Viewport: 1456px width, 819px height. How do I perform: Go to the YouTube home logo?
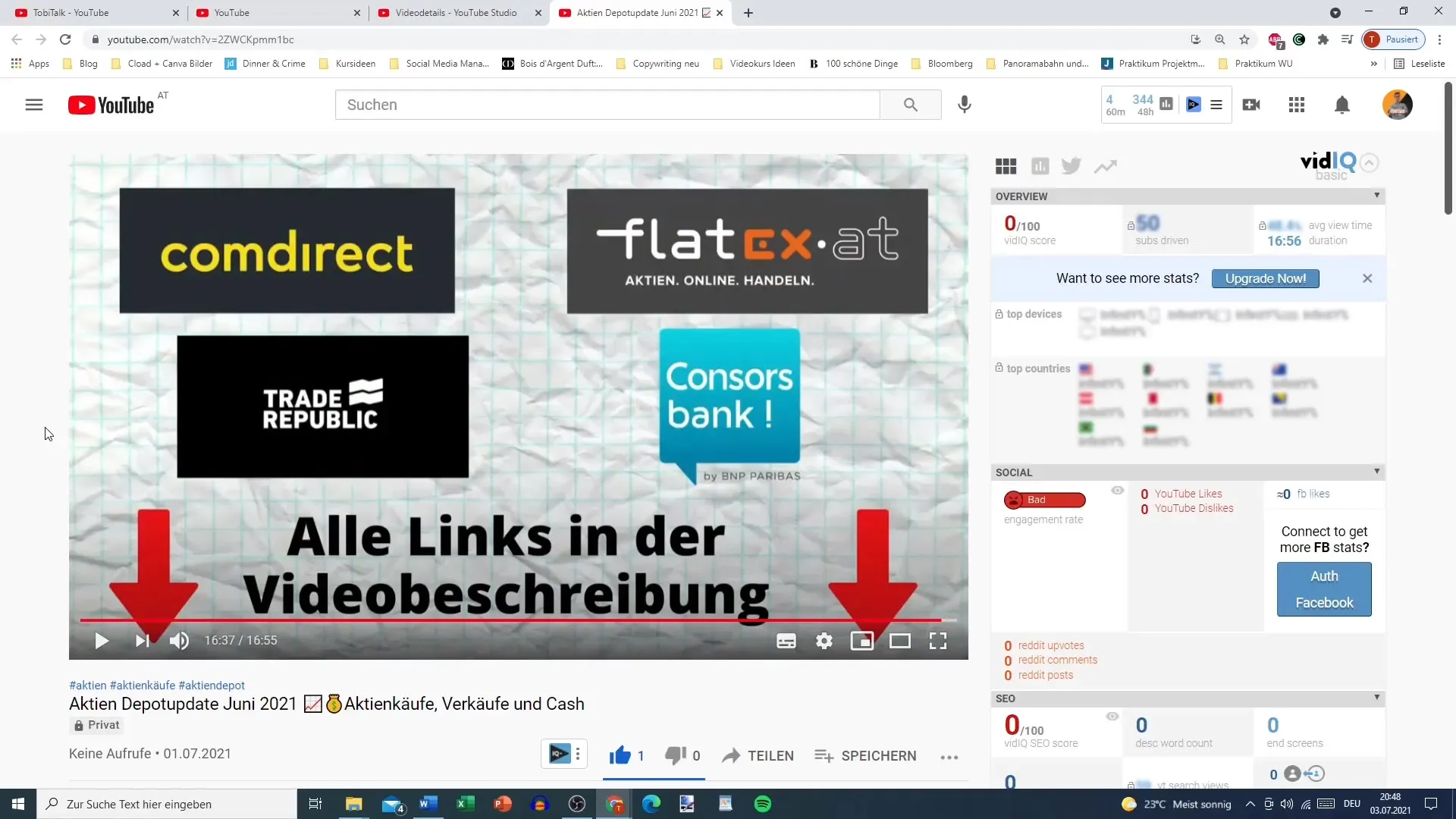pos(111,105)
